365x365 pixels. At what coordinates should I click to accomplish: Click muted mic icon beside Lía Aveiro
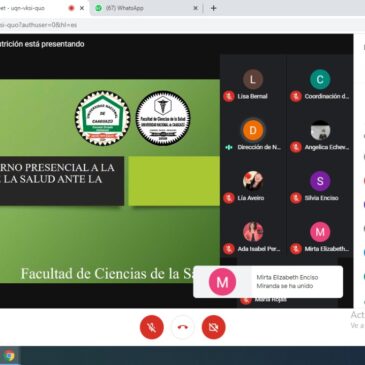[229, 198]
